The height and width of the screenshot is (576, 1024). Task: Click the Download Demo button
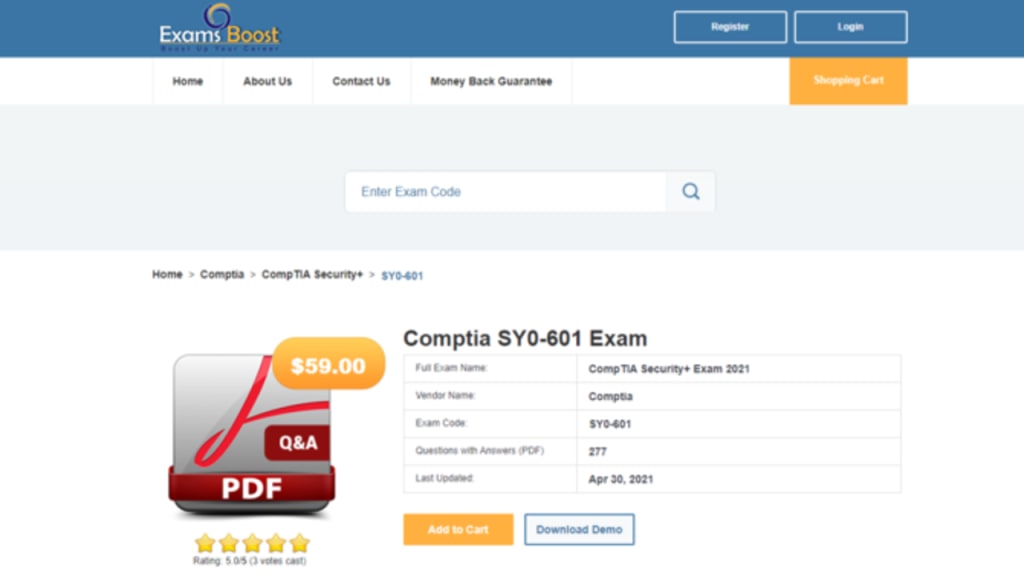[579, 529]
